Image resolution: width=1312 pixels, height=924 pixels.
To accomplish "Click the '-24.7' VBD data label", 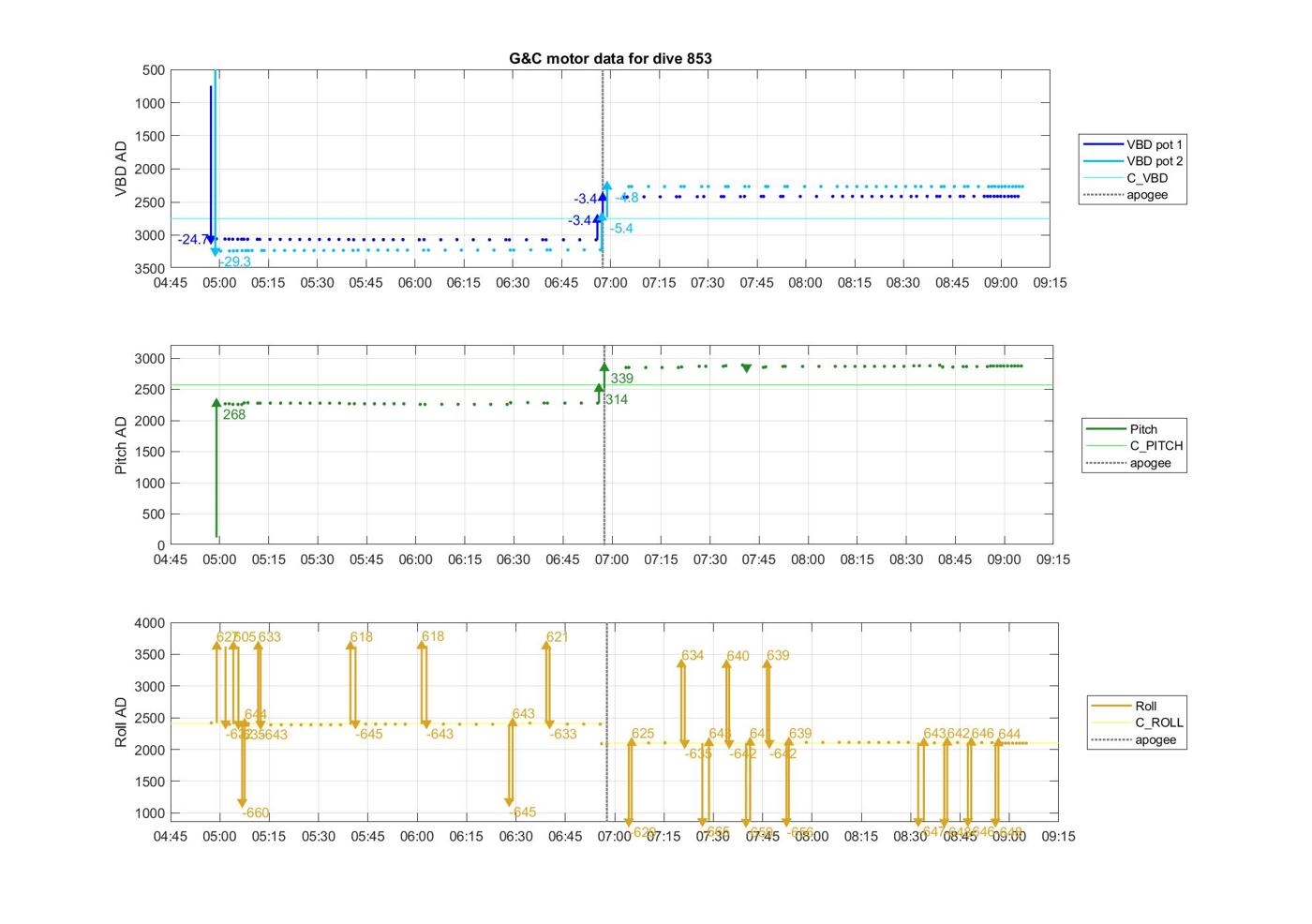I will point(192,240).
